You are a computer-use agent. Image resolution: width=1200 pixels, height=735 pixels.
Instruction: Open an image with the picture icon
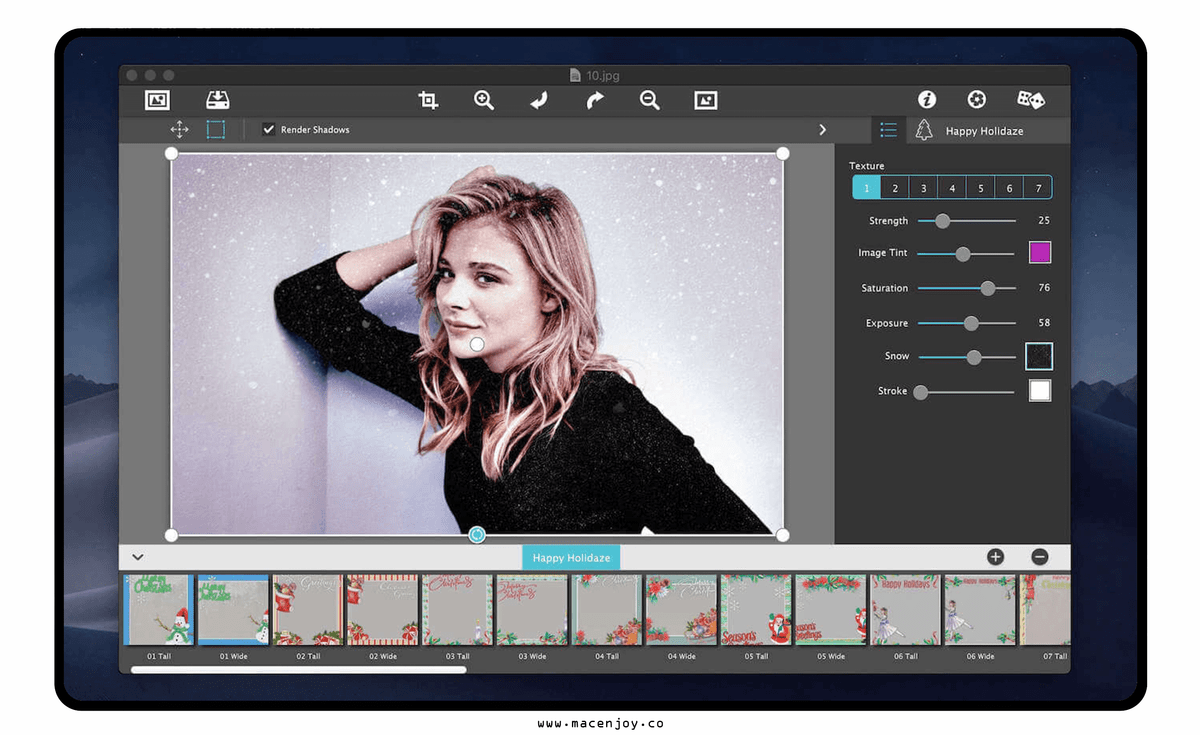pos(157,100)
